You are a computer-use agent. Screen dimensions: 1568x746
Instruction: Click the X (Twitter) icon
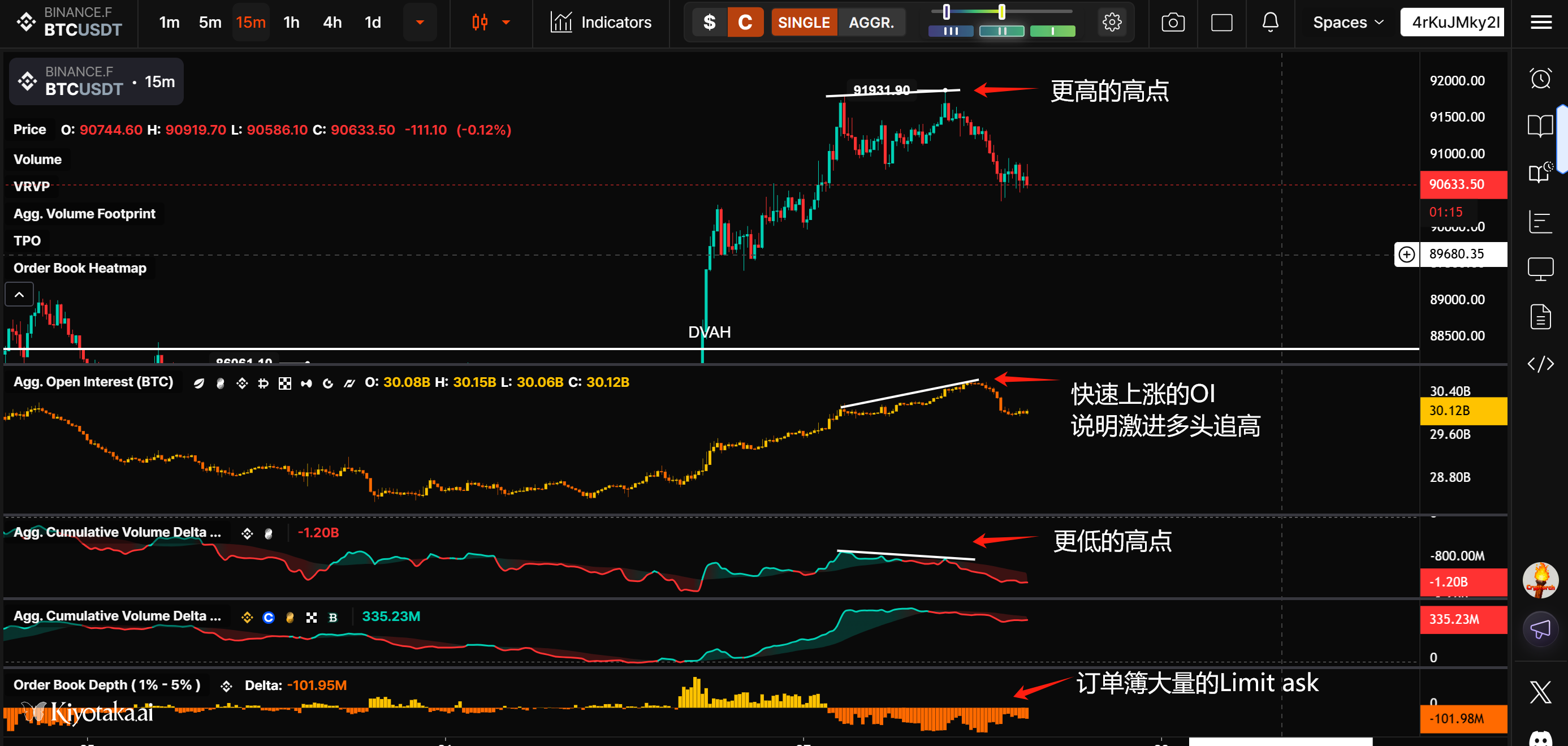click(1540, 692)
